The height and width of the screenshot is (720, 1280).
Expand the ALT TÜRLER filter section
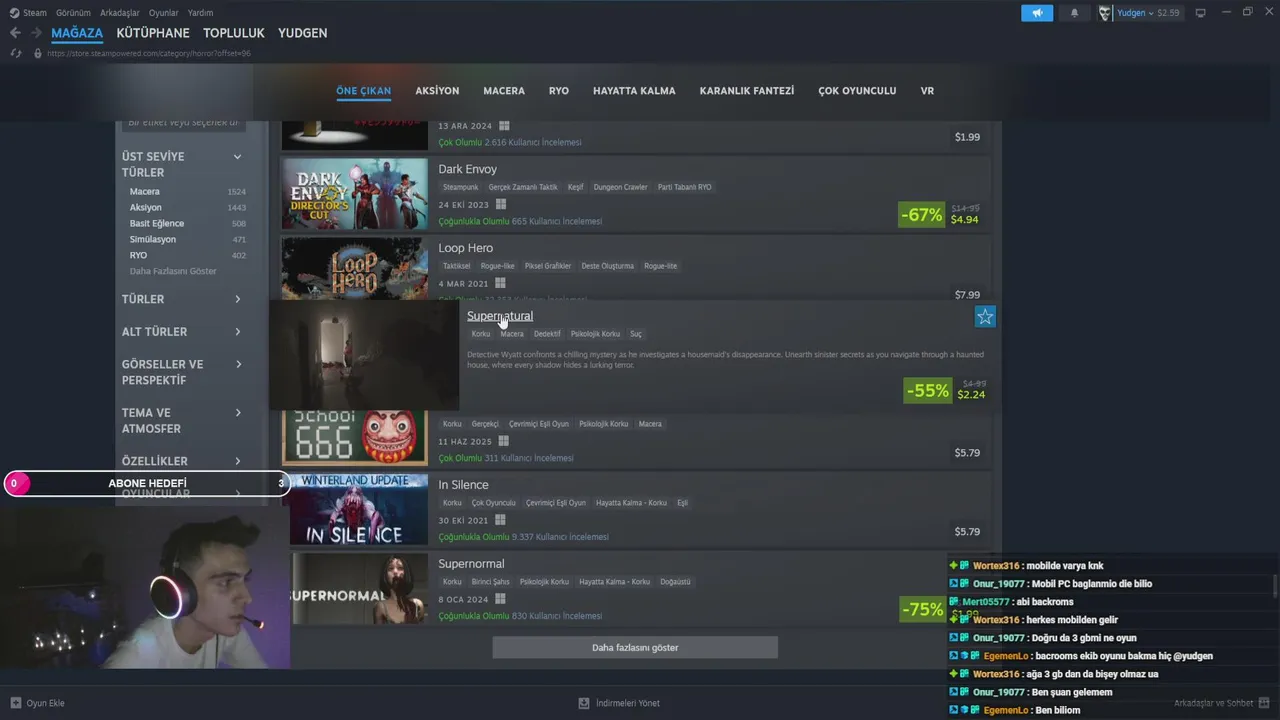coord(237,332)
